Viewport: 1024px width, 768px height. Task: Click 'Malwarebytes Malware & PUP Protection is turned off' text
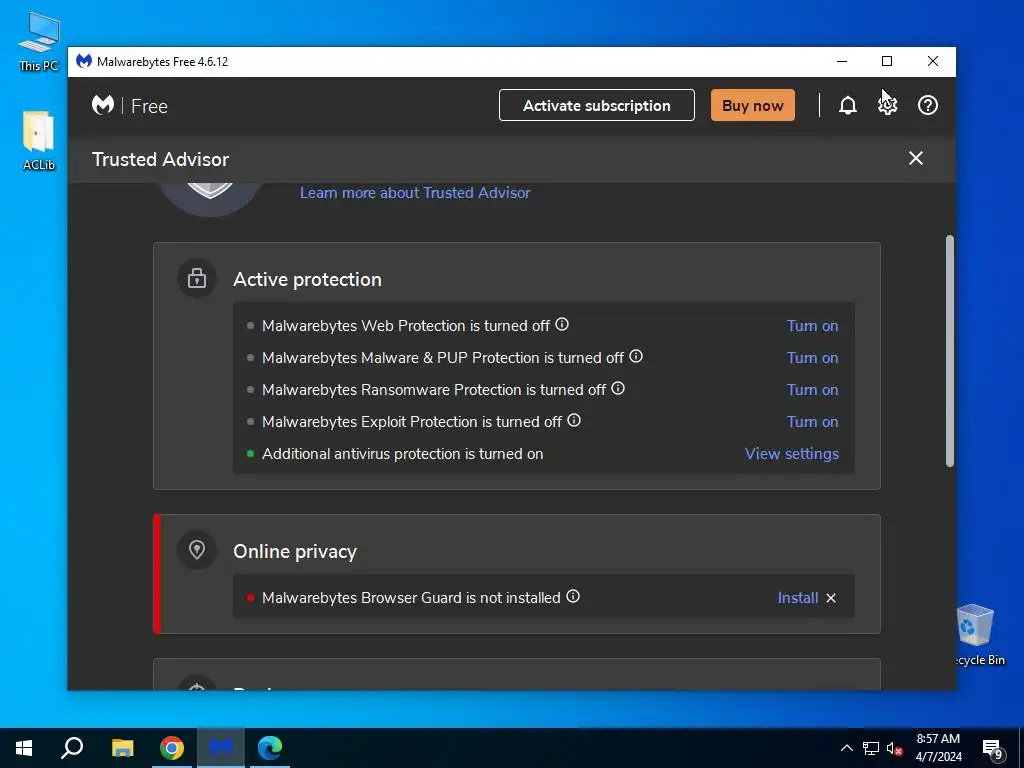pyautogui.click(x=443, y=358)
